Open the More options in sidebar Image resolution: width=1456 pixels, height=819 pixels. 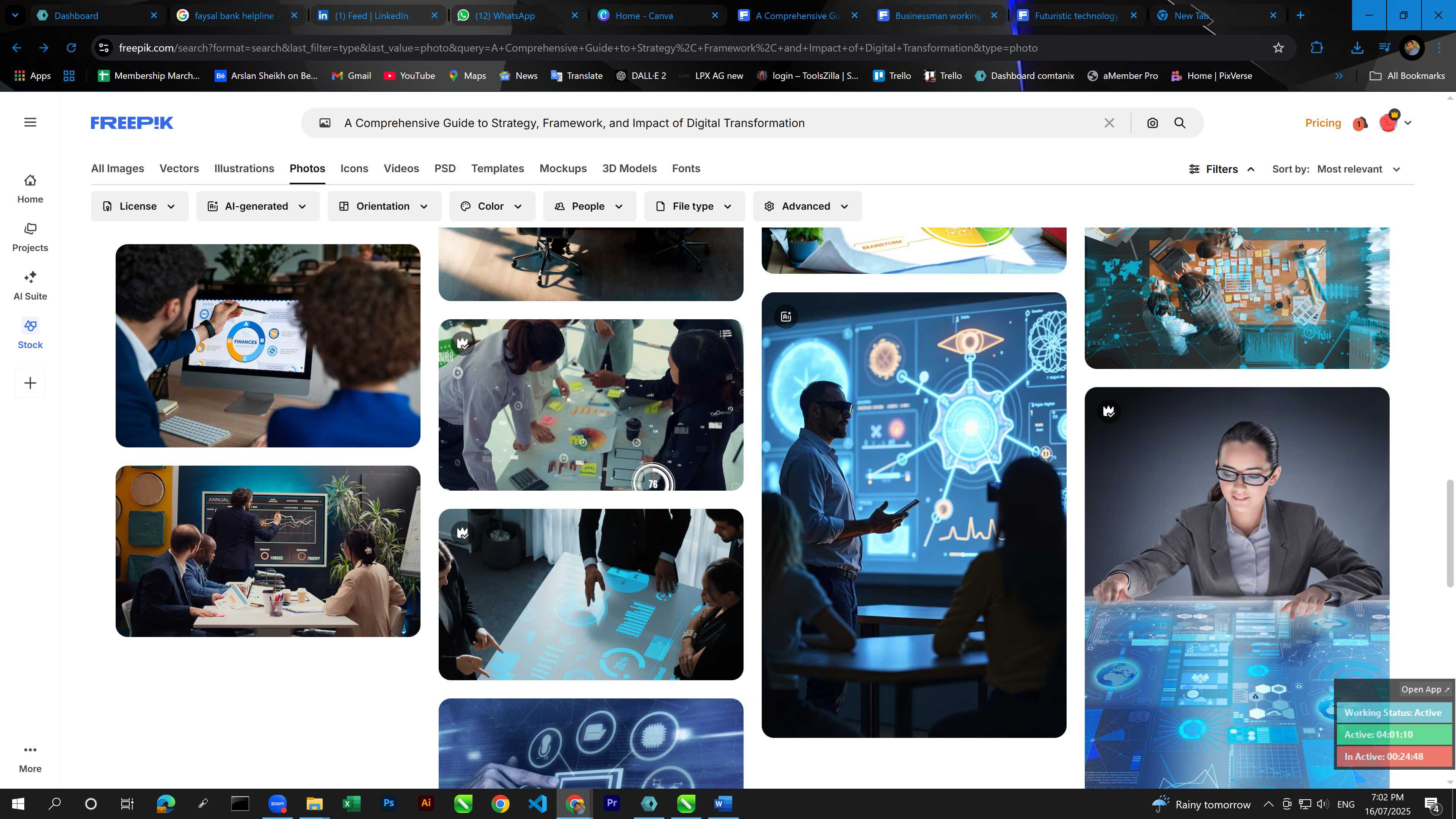[x=30, y=758]
